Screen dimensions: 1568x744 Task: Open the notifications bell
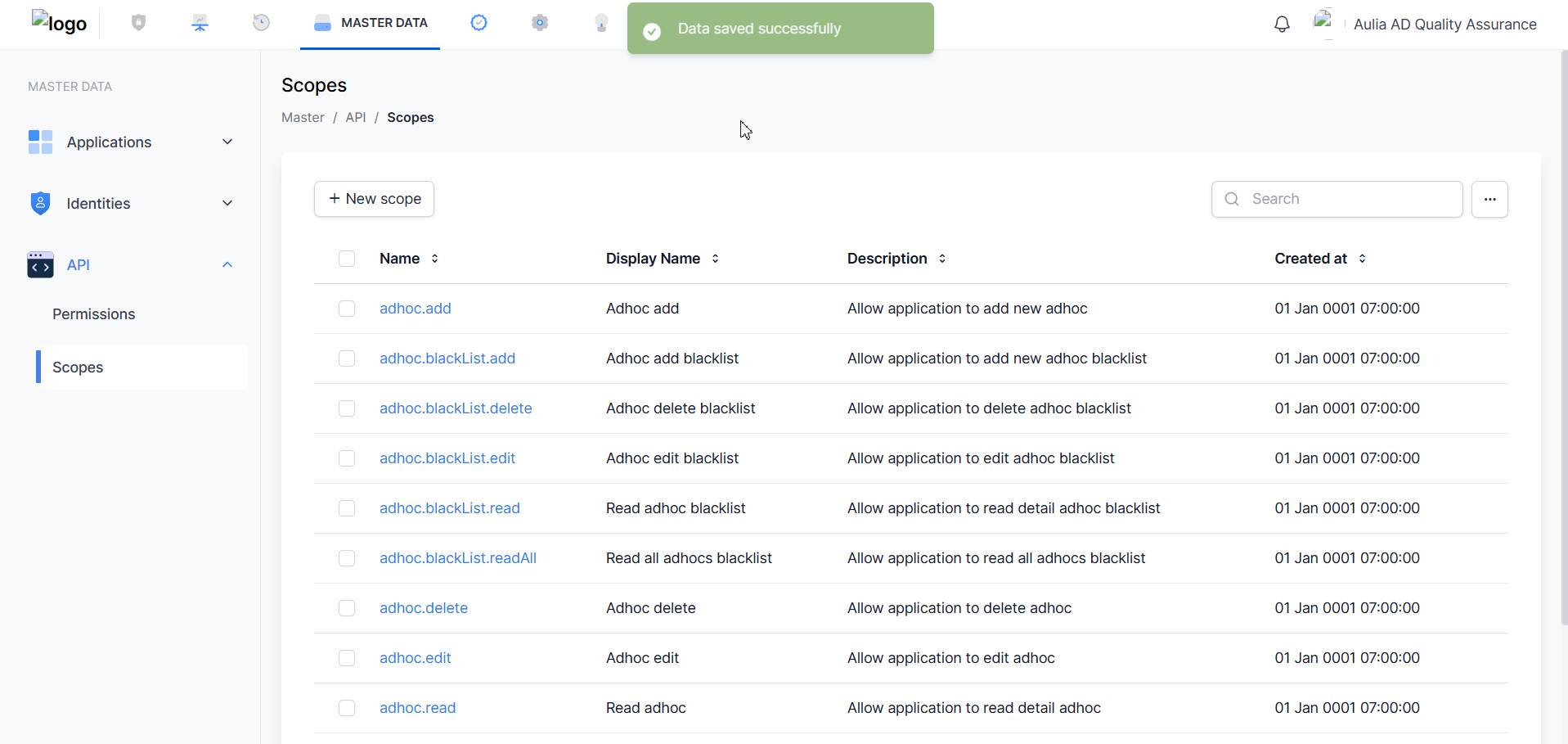point(1282,25)
